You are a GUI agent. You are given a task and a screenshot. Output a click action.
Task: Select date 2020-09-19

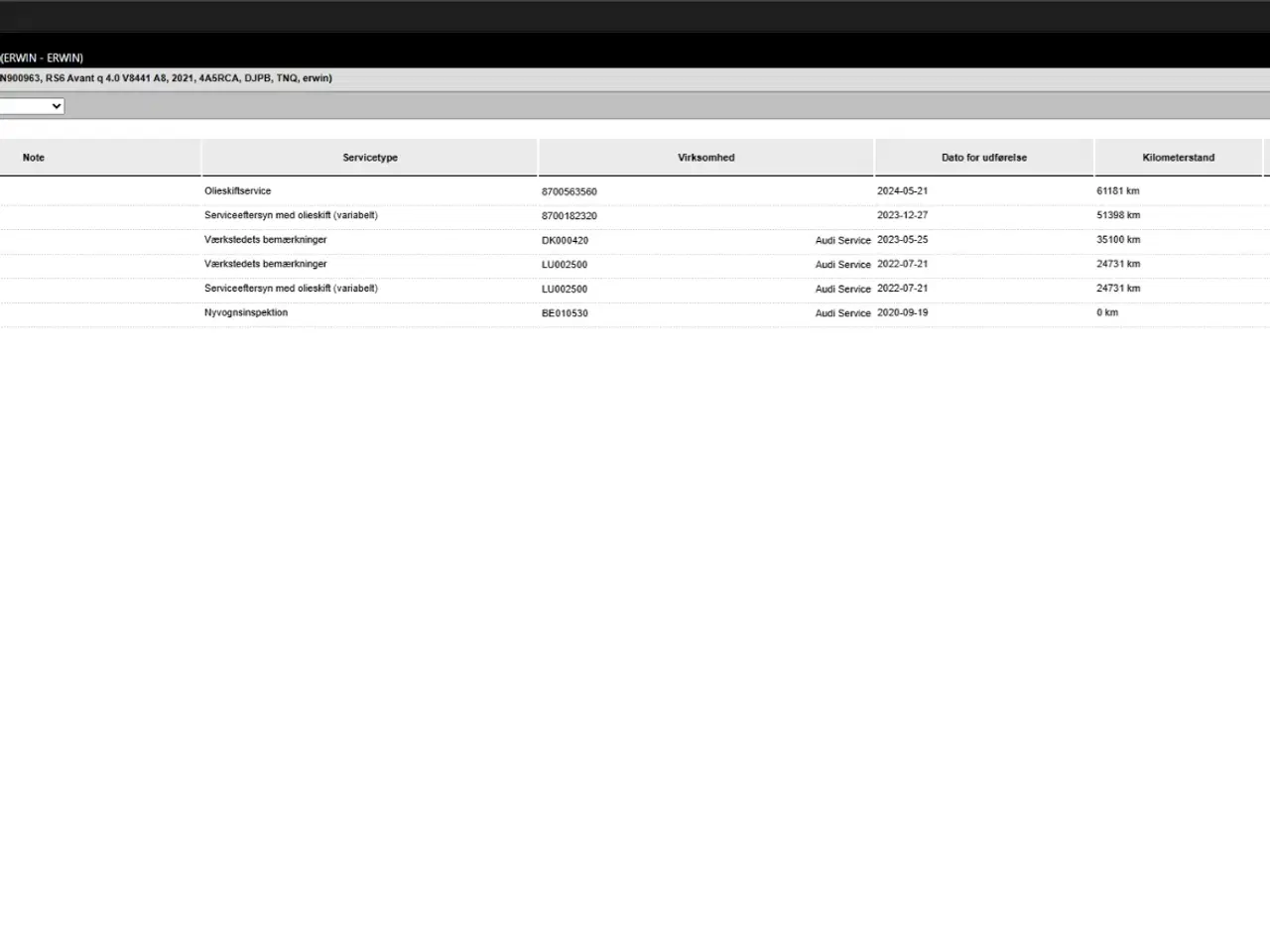(903, 312)
